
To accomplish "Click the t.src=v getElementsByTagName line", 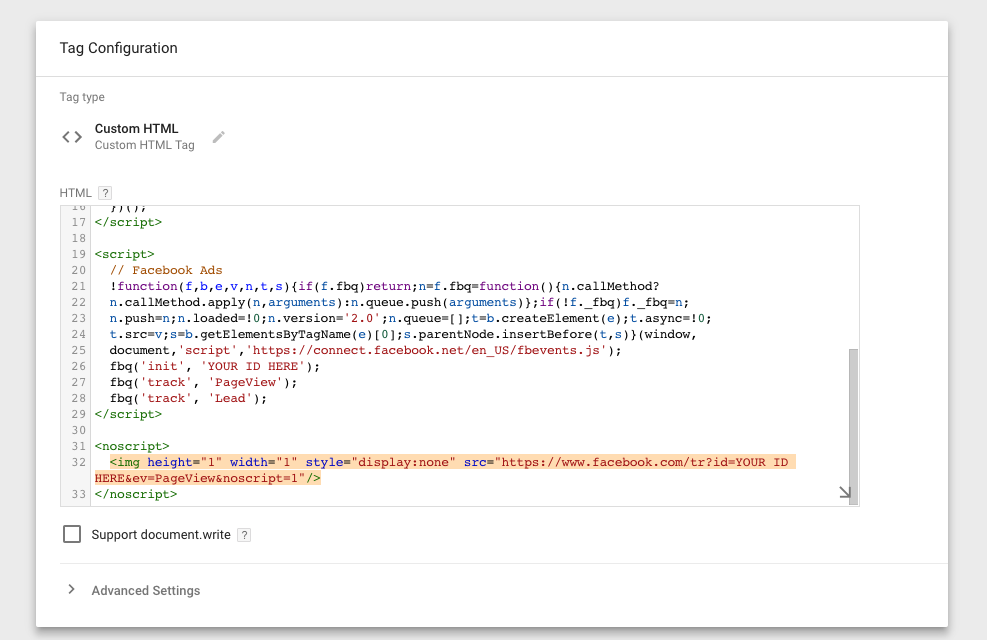I will (403, 334).
